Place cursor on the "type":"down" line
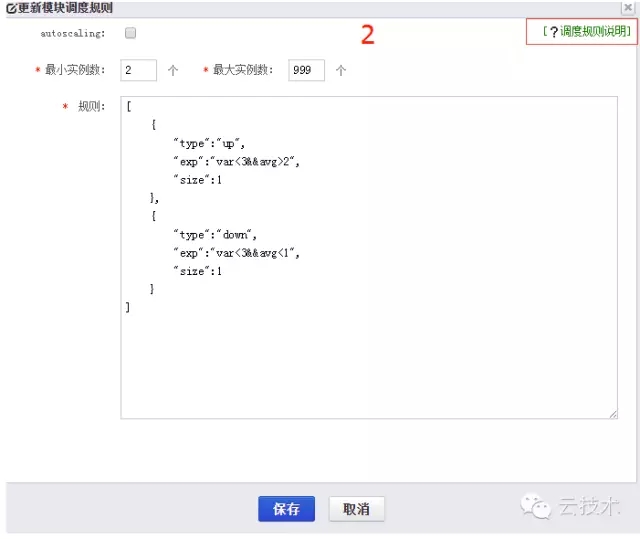This screenshot has height=539, width=640. (x=214, y=235)
